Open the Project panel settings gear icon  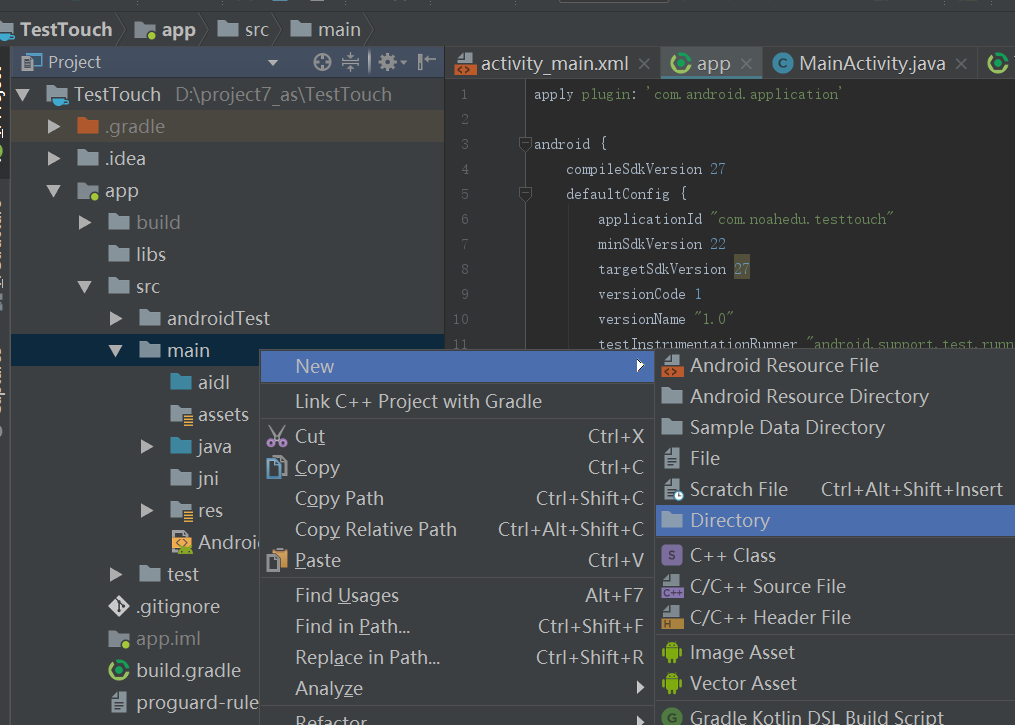[x=388, y=62]
